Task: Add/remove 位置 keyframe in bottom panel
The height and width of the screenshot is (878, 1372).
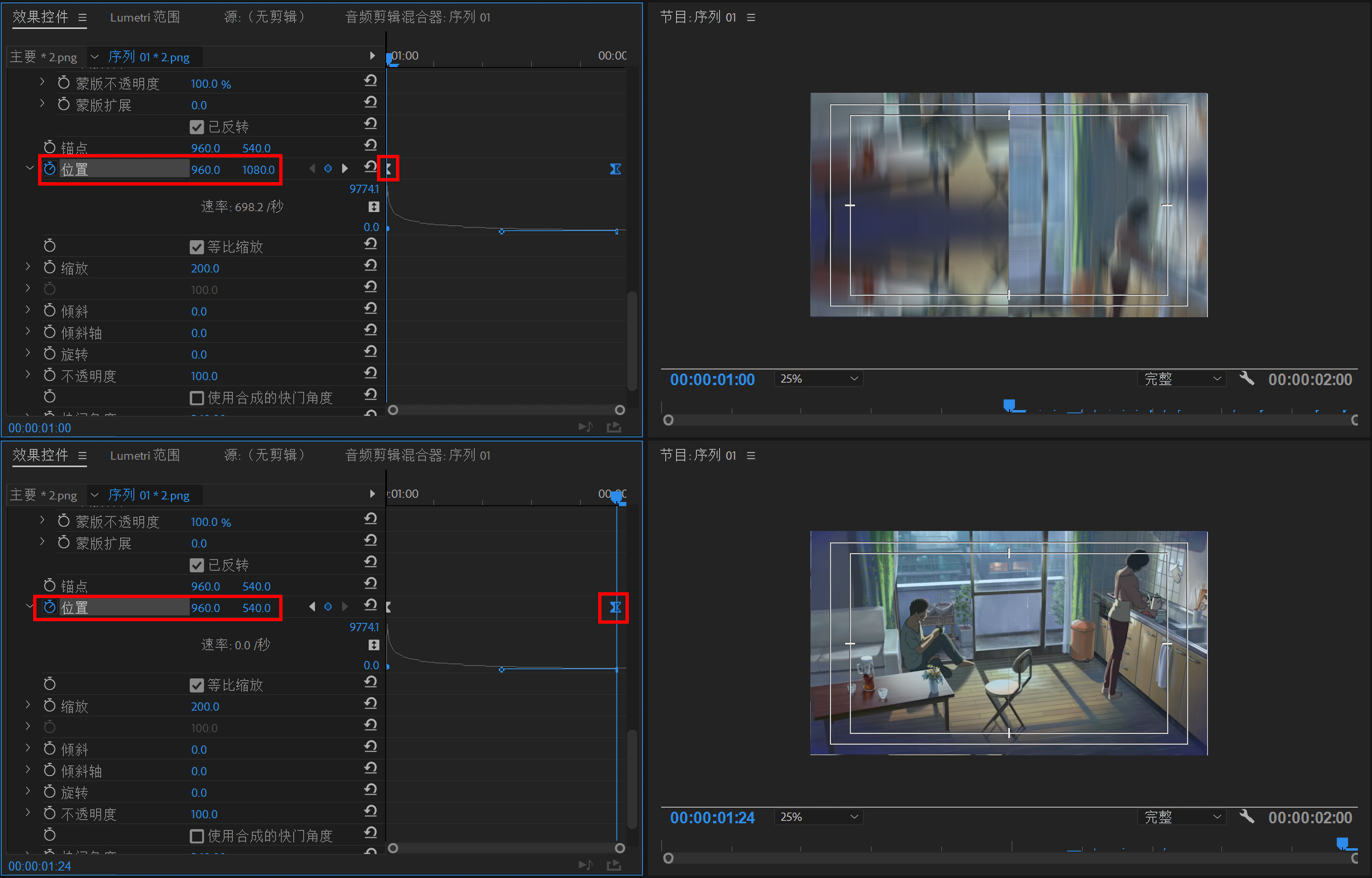Action: tap(328, 607)
